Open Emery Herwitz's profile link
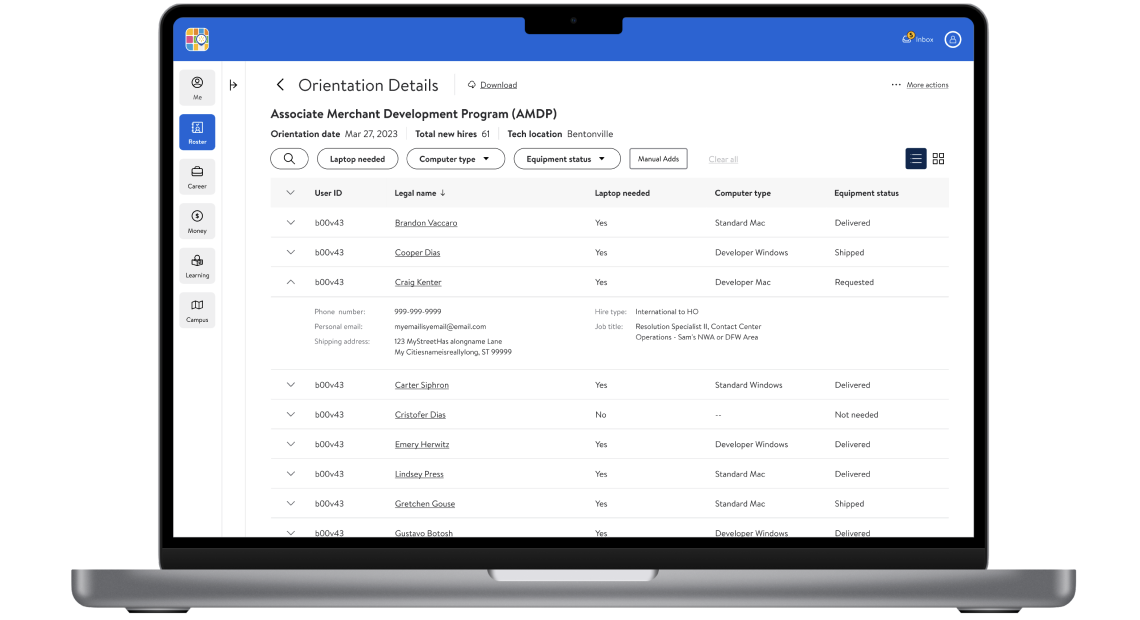Viewport: 1140px width, 620px height. point(422,444)
